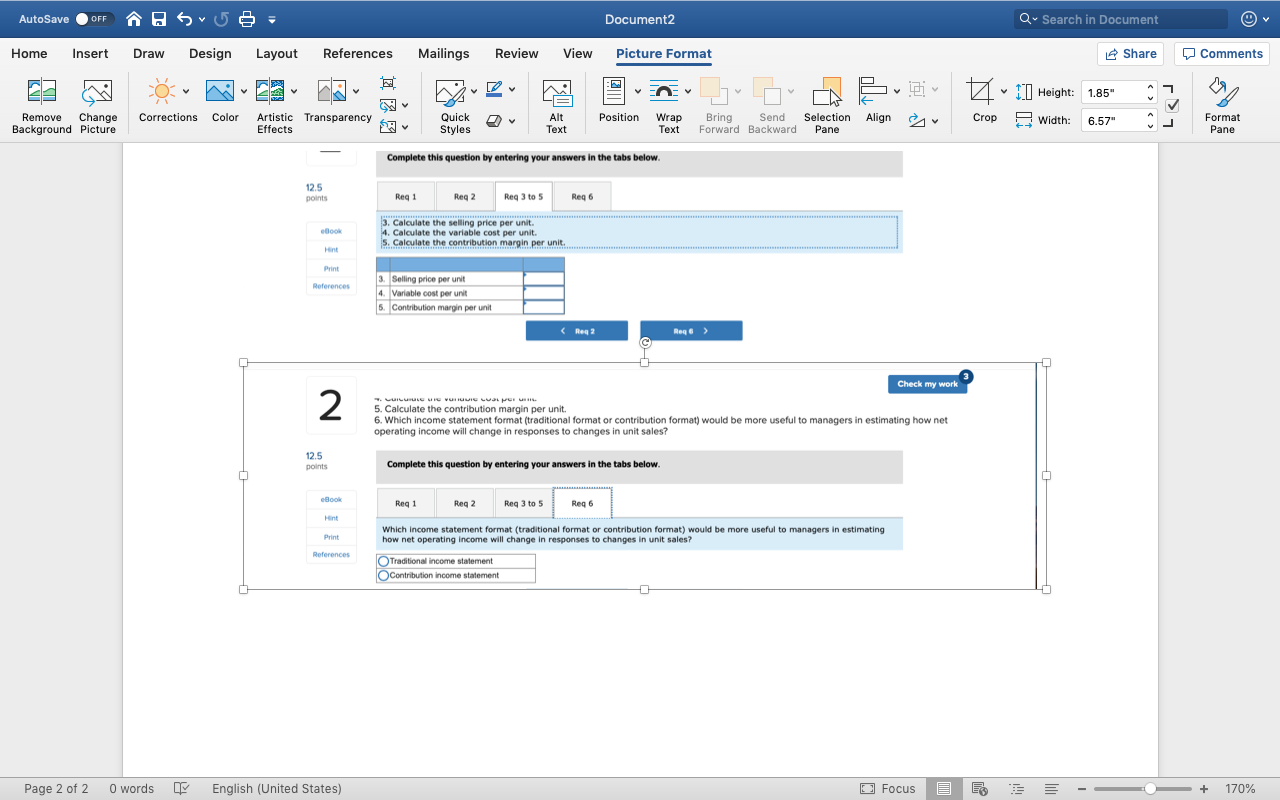Click the English (United States) language indicator
Viewport: 1280px width, 800px height.
click(277, 788)
